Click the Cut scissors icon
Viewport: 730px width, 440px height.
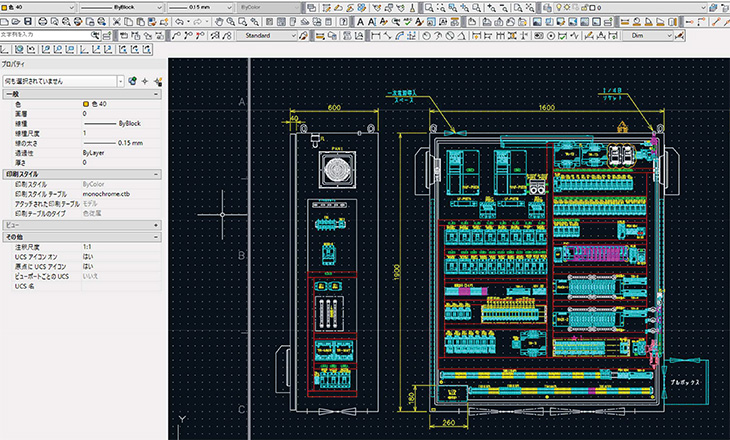pyautogui.click(x=116, y=21)
